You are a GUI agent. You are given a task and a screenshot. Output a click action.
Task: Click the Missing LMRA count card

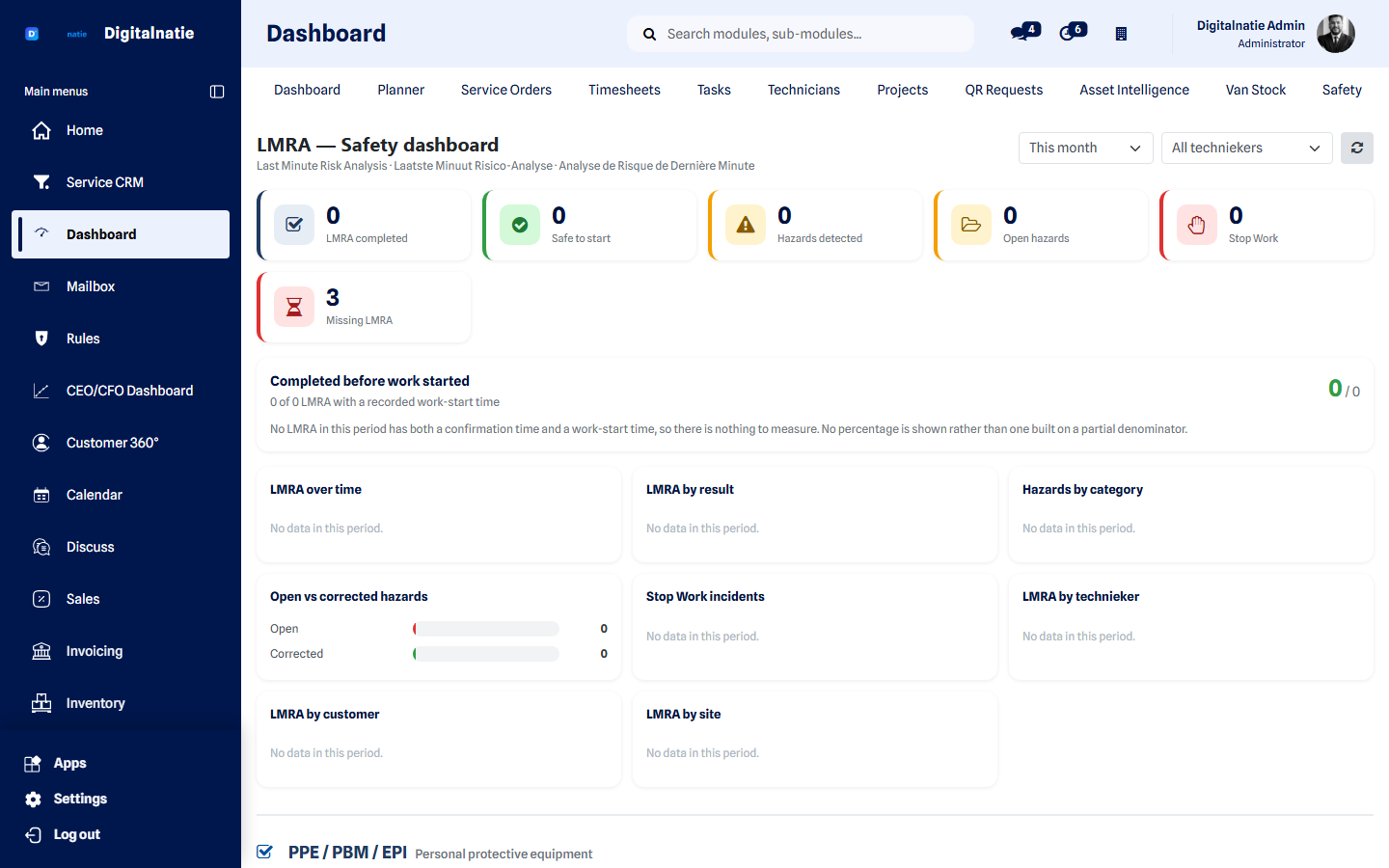(x=364, y=307)
